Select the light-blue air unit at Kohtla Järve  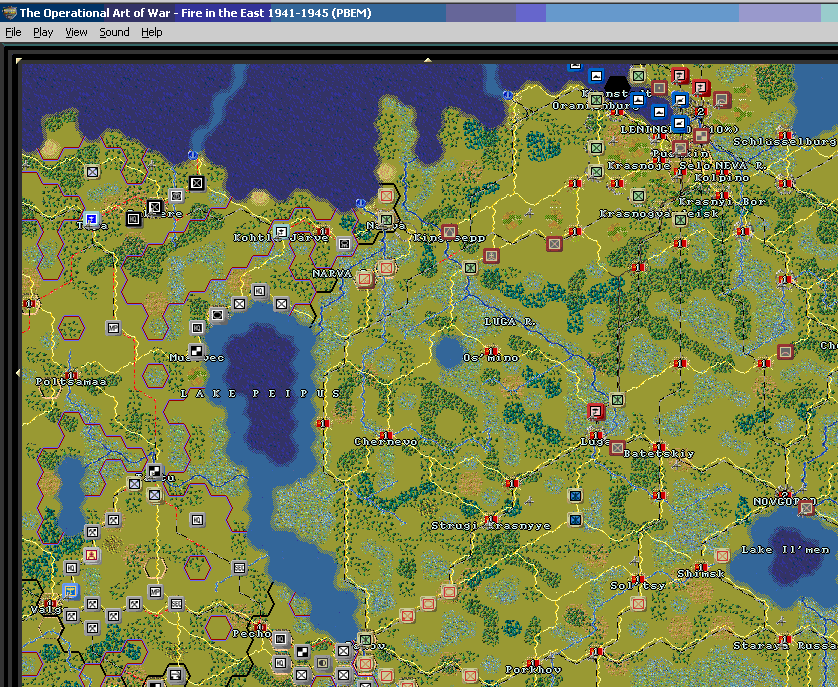tap(281, 231)
